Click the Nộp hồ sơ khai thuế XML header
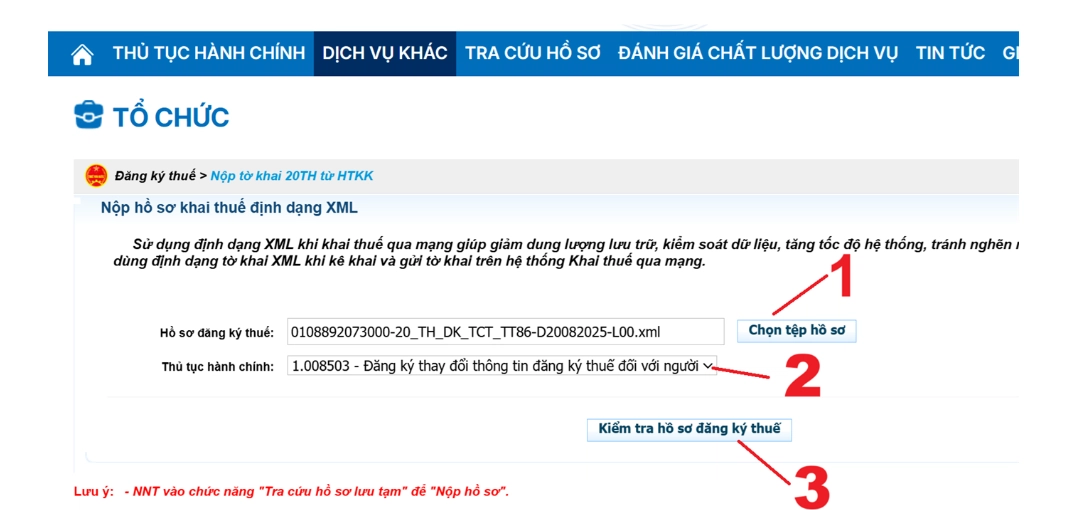This screenshot has height=510, width=1065. pyautogui.click(x=229, y=208)
